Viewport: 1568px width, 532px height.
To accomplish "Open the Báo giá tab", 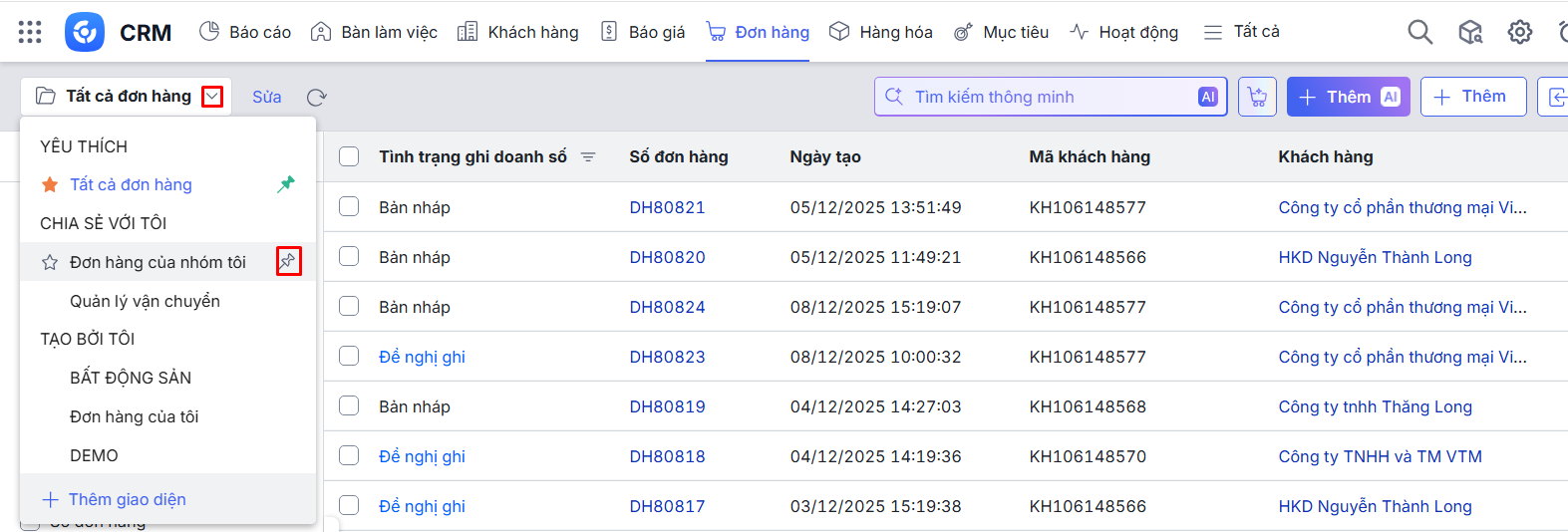I will tap(643, 32).
